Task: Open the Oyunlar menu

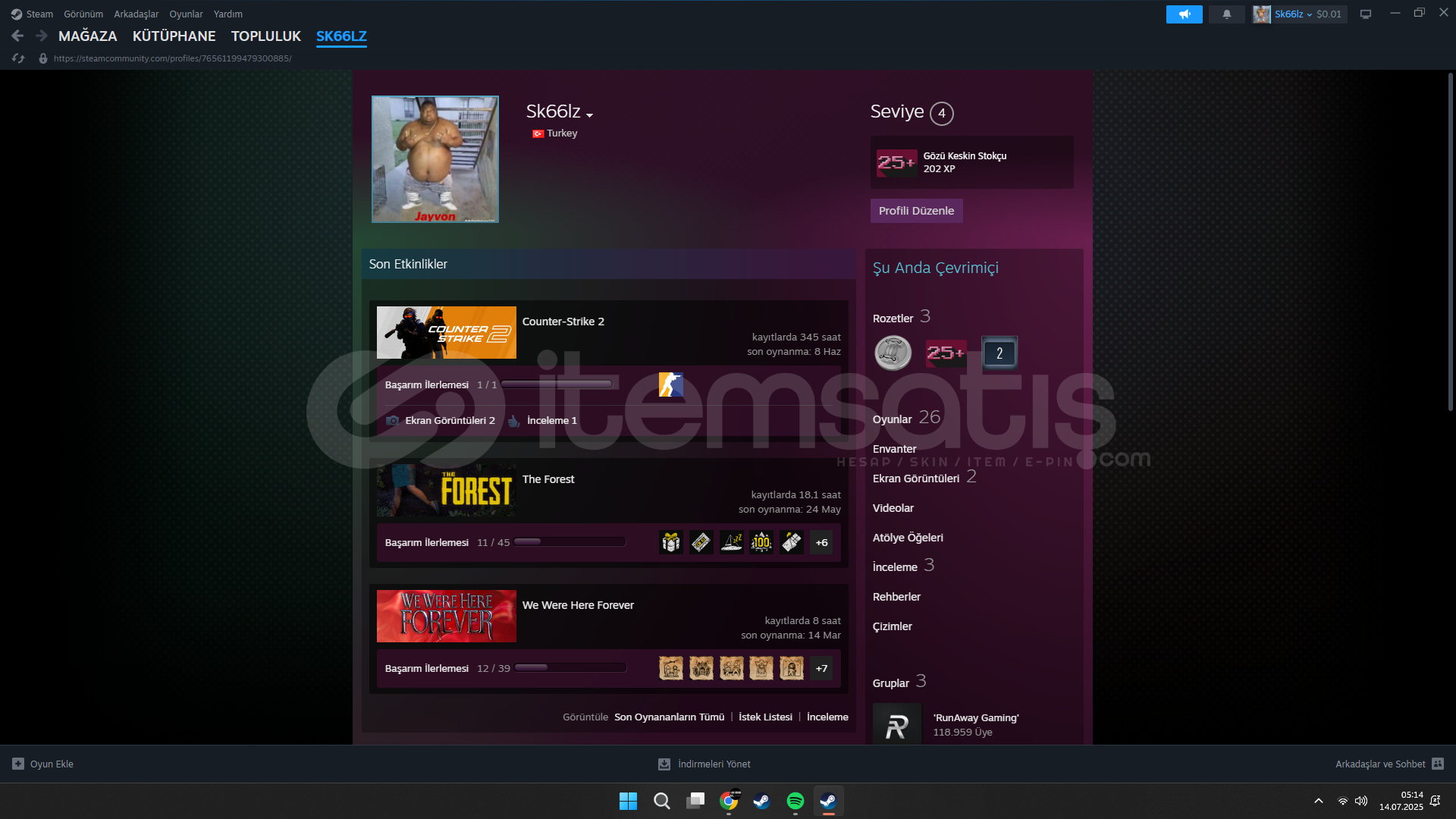Action: pyautogui.click(x=186, y=14)
